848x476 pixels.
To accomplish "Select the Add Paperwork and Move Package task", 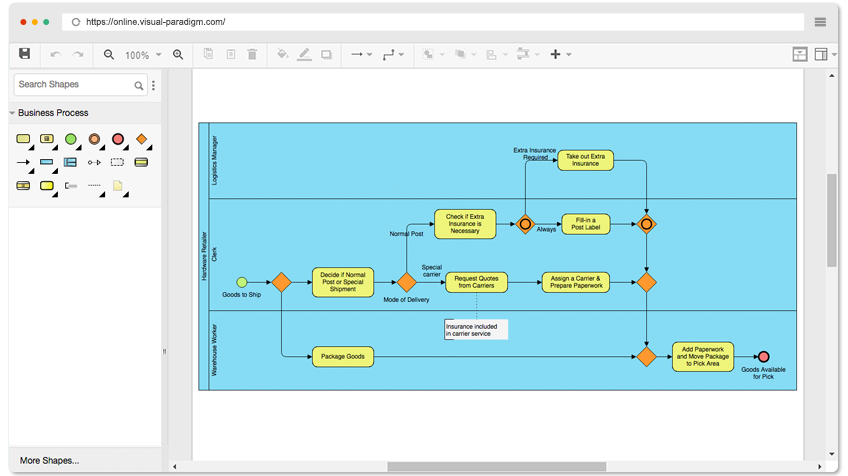I will (x=703, y=356).
